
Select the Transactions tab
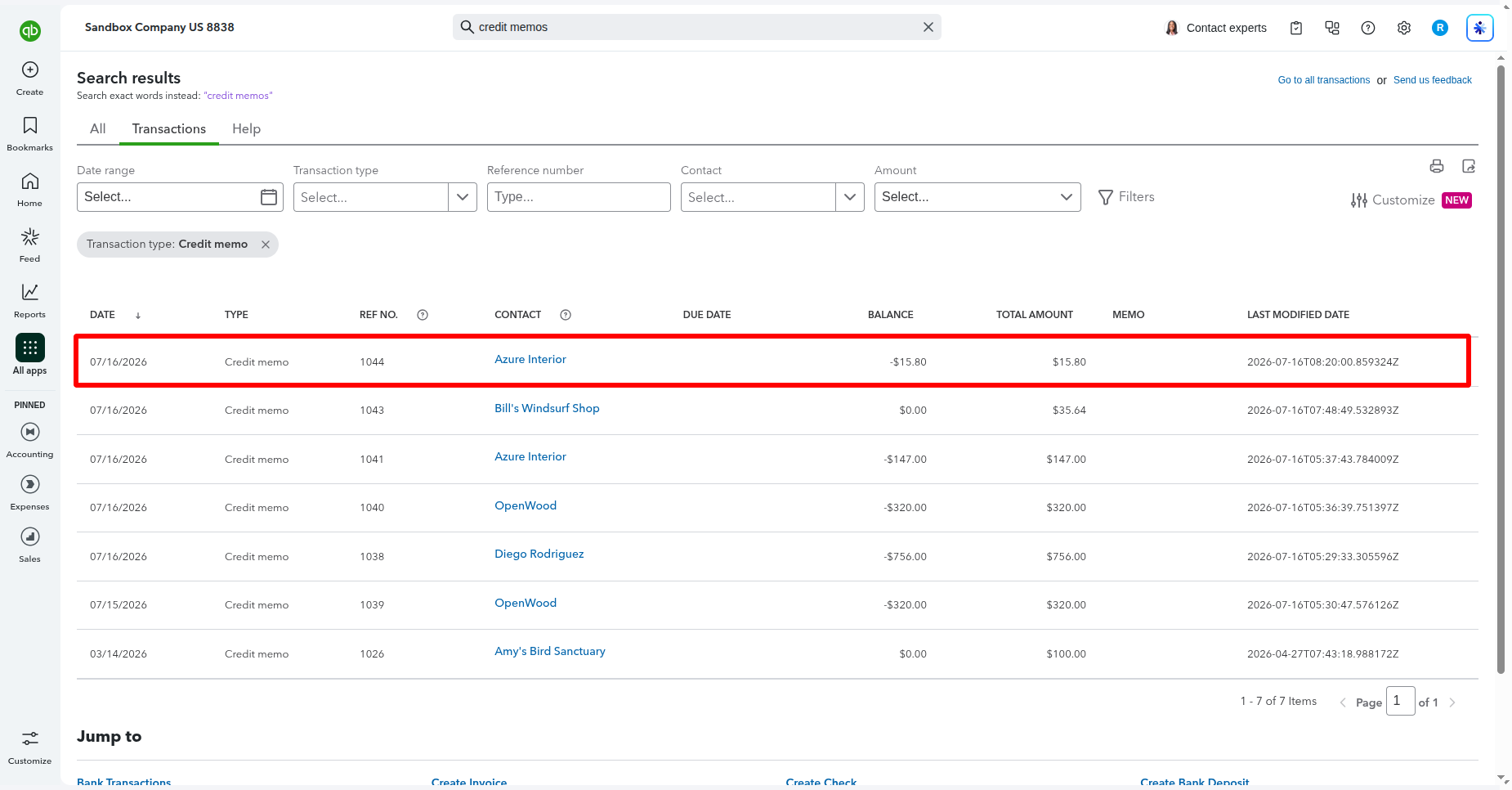point(169,128)
